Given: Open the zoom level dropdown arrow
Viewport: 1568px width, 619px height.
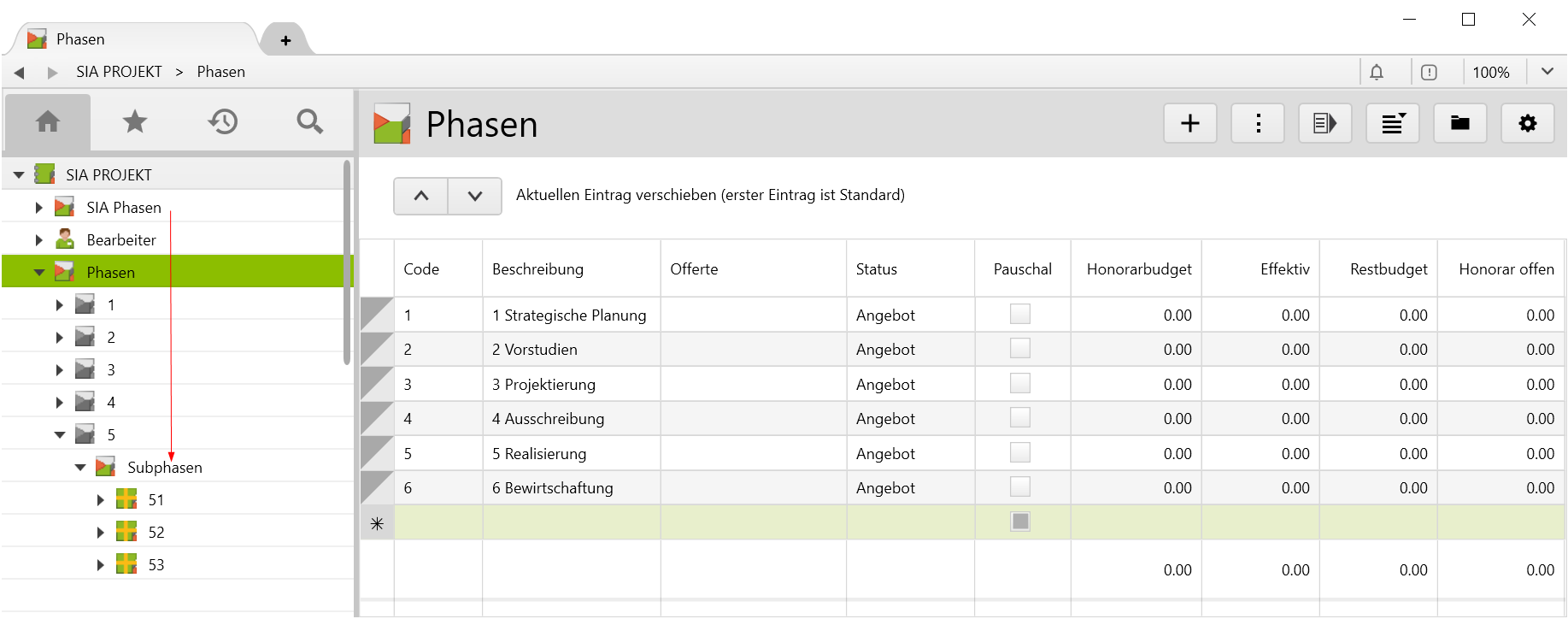Looking at the screenshot, I should click(1547, 72).
